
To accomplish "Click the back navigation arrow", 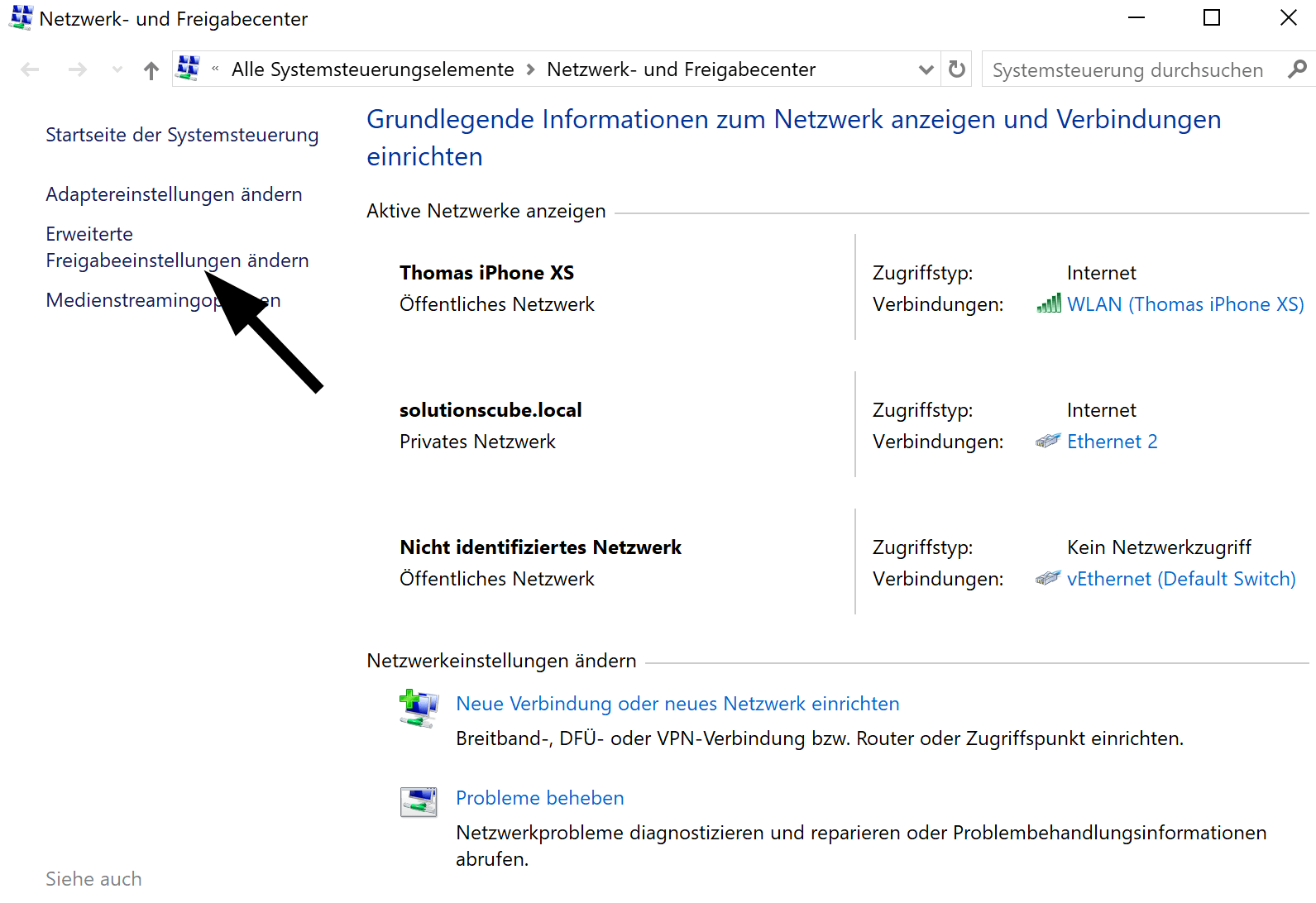I will (x=30, y=70).
